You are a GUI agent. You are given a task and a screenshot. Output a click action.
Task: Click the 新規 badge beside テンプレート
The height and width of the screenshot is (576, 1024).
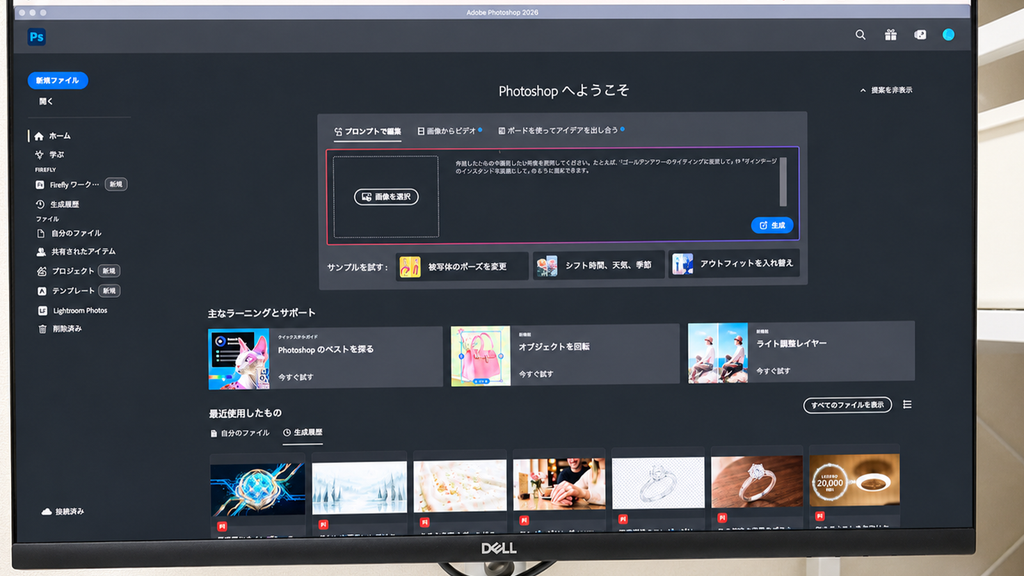point(109,291)
